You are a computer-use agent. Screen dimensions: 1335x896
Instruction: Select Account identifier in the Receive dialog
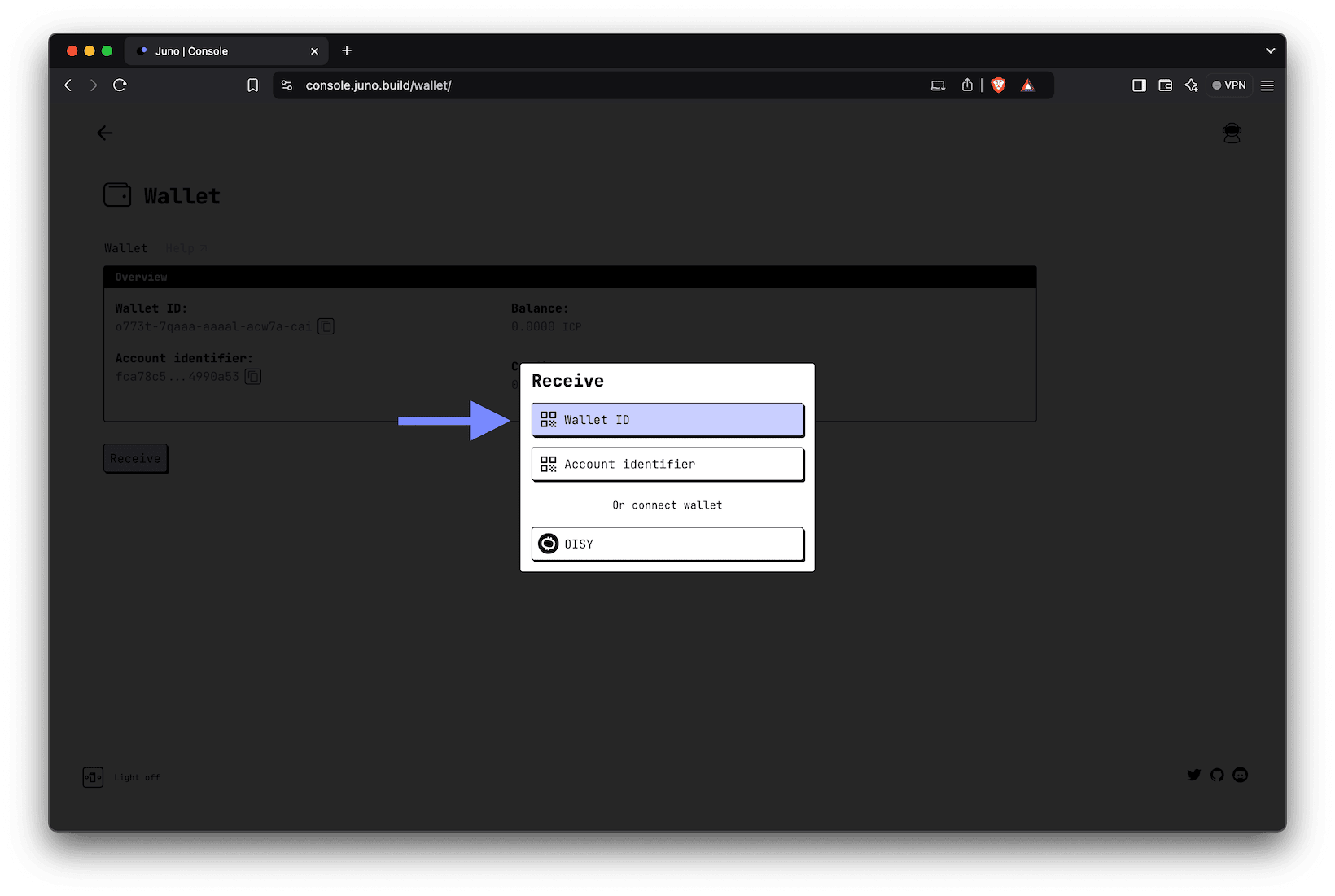[x=667, y=464]
